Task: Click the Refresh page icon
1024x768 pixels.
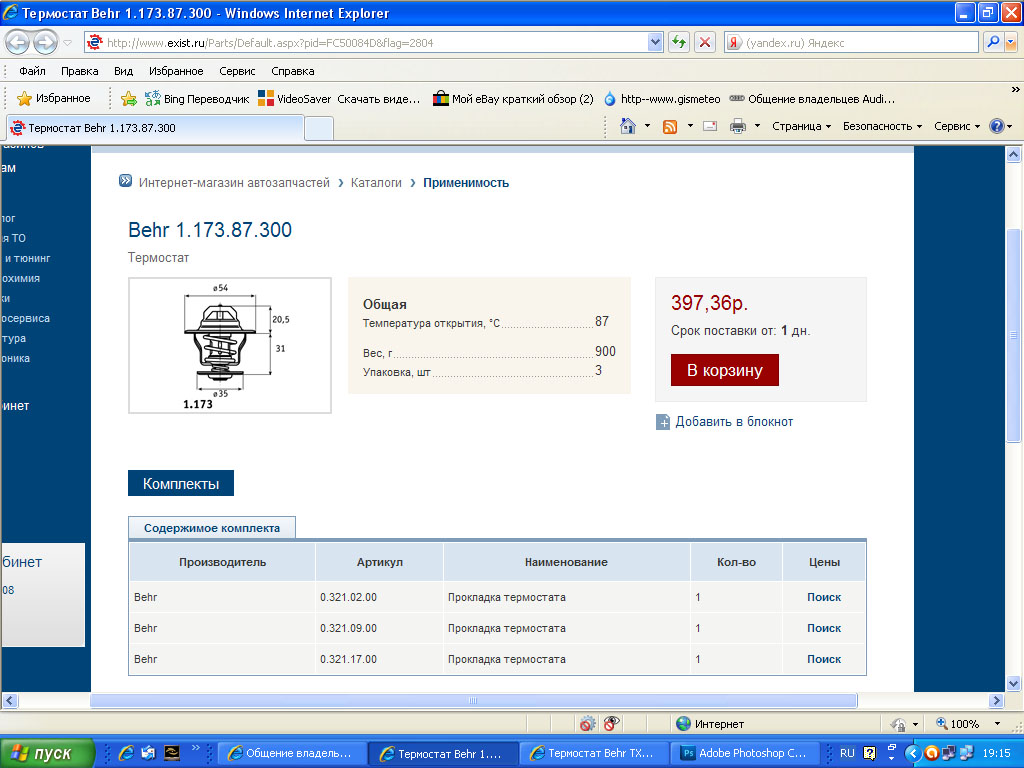Action: pos(679,42)
